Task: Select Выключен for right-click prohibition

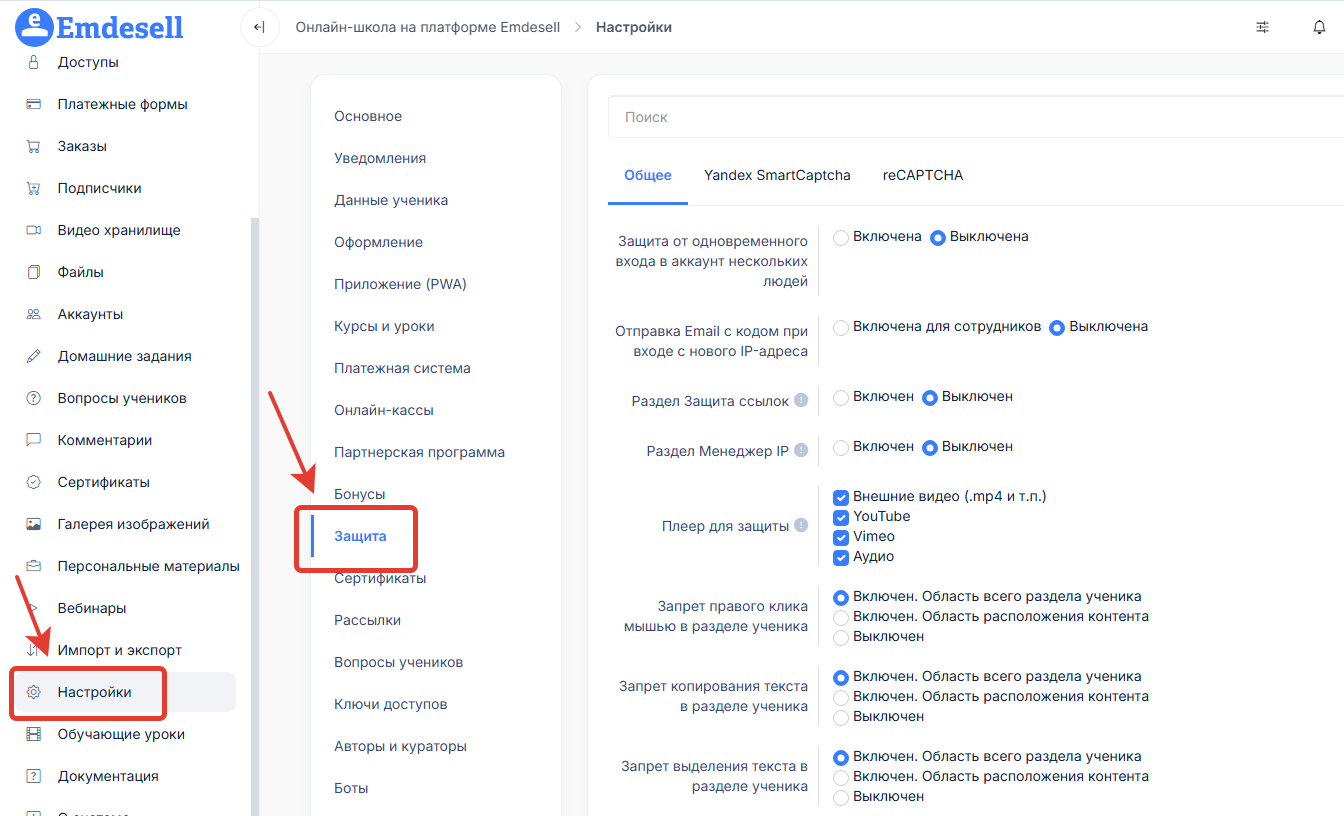Action: [841, 637]
